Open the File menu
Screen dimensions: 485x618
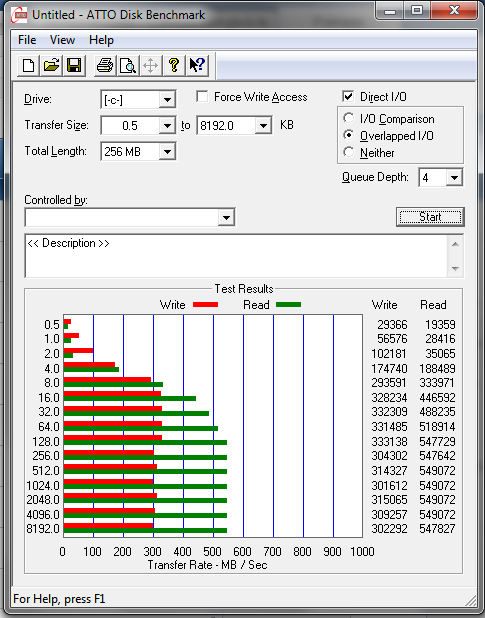[27, 40]
